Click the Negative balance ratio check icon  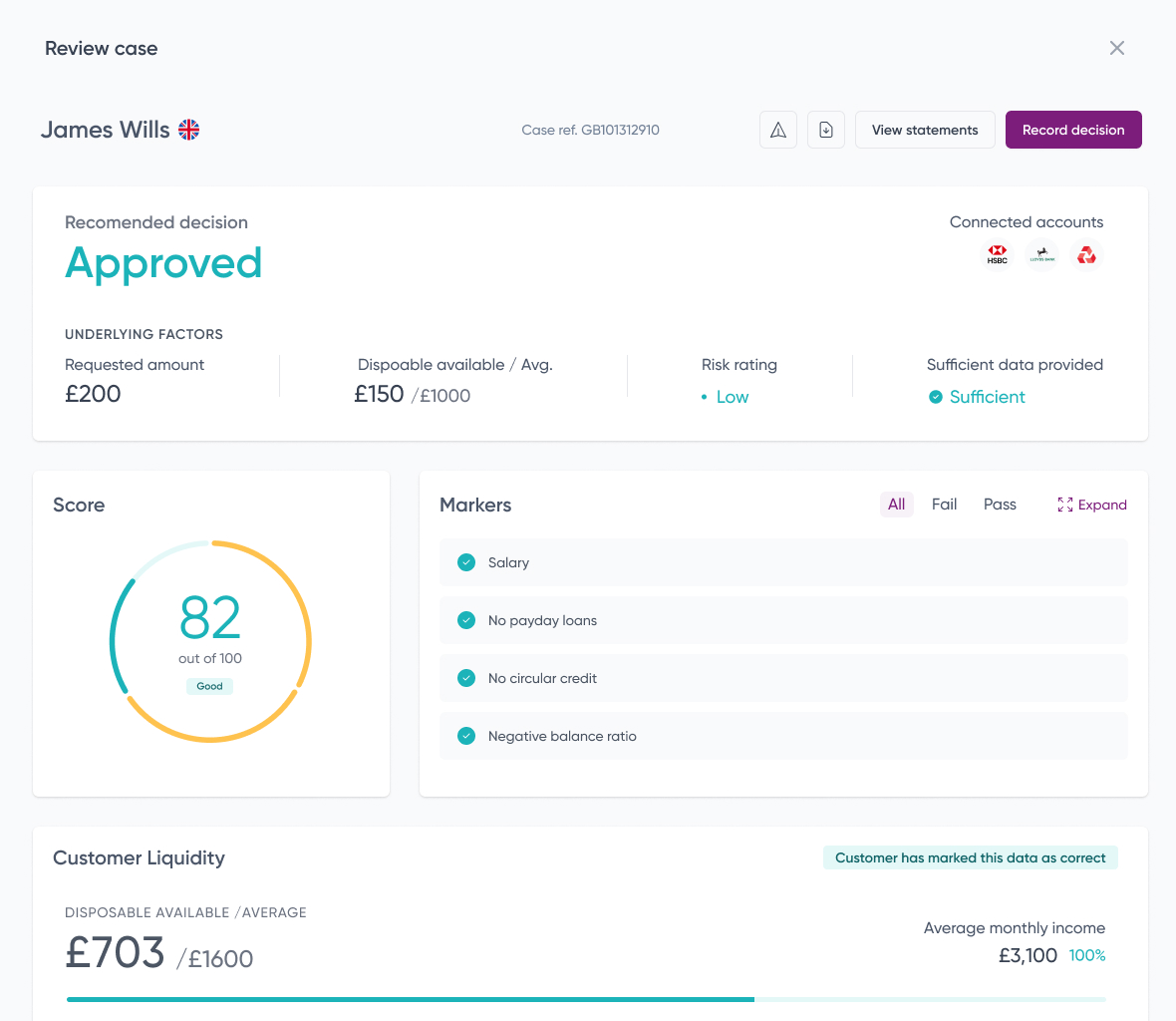(x=466, y=736)
